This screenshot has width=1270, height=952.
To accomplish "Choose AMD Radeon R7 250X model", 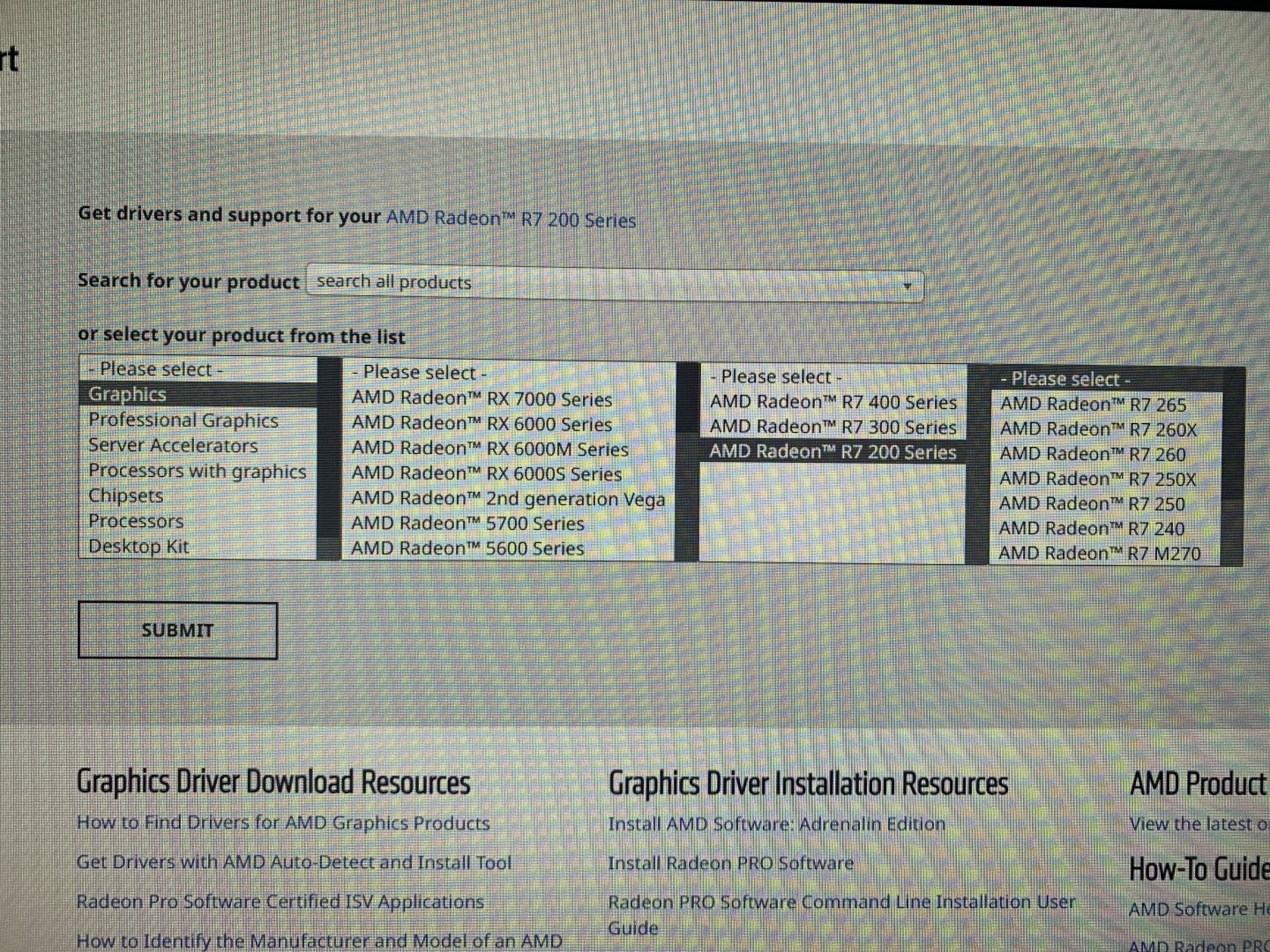I will tap(1106, 479).
